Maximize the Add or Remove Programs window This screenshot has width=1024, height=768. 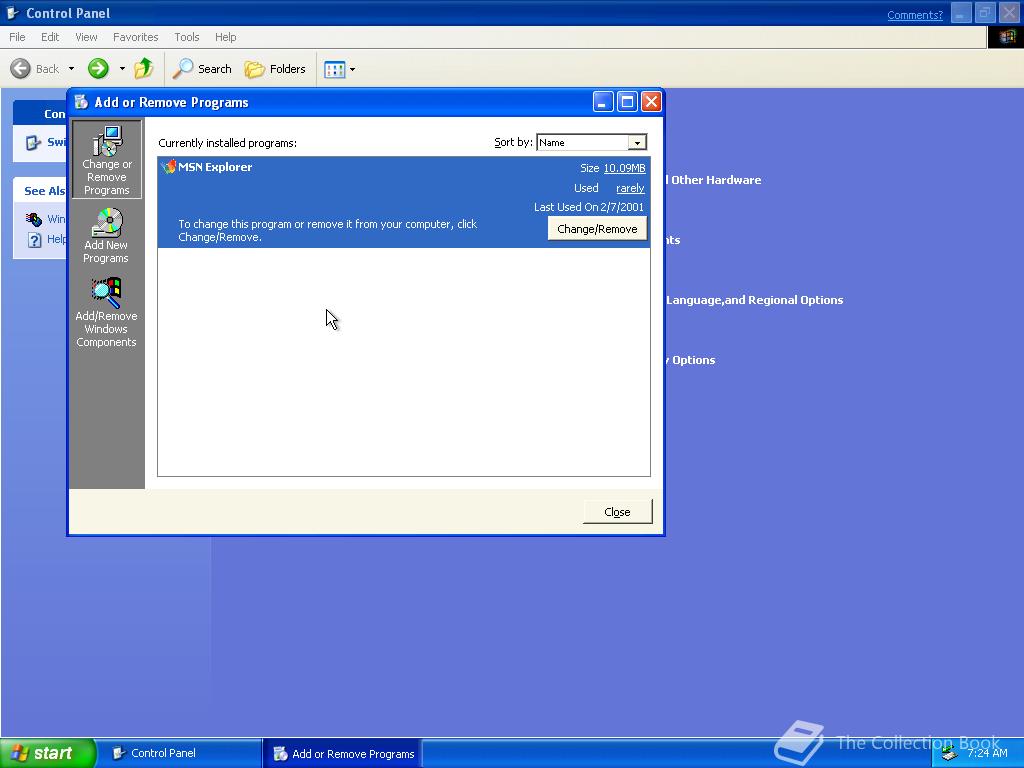627,102
